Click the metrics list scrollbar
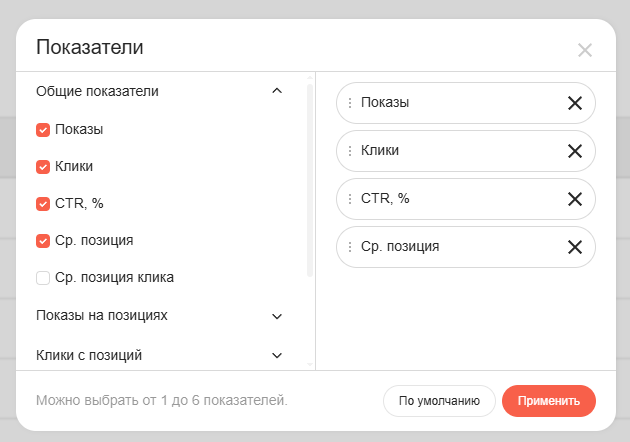630x442 pixels. (x=310, y=180)
